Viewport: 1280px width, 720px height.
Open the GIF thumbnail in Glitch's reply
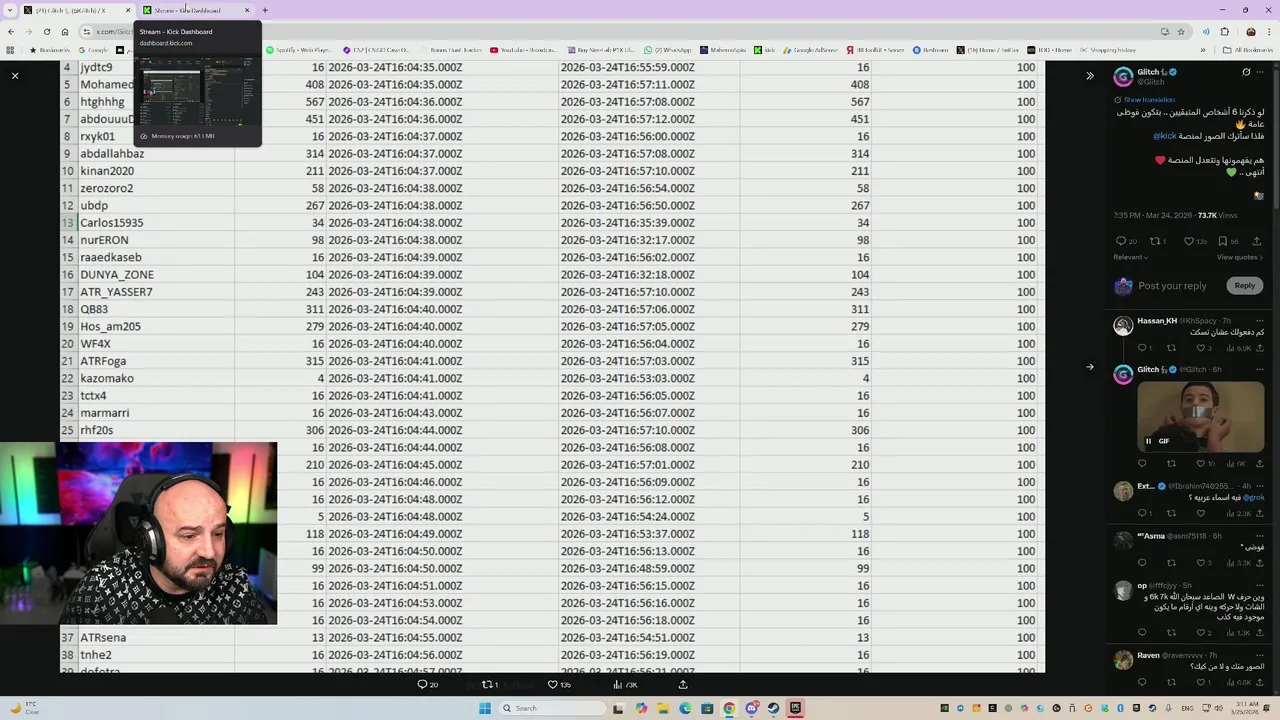[x=1200, y=416]
